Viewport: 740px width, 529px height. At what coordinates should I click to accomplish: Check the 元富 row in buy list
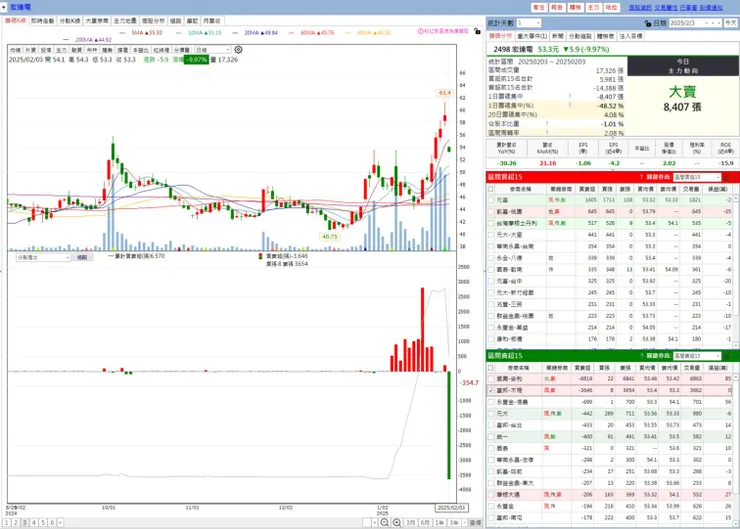point(491,201)
